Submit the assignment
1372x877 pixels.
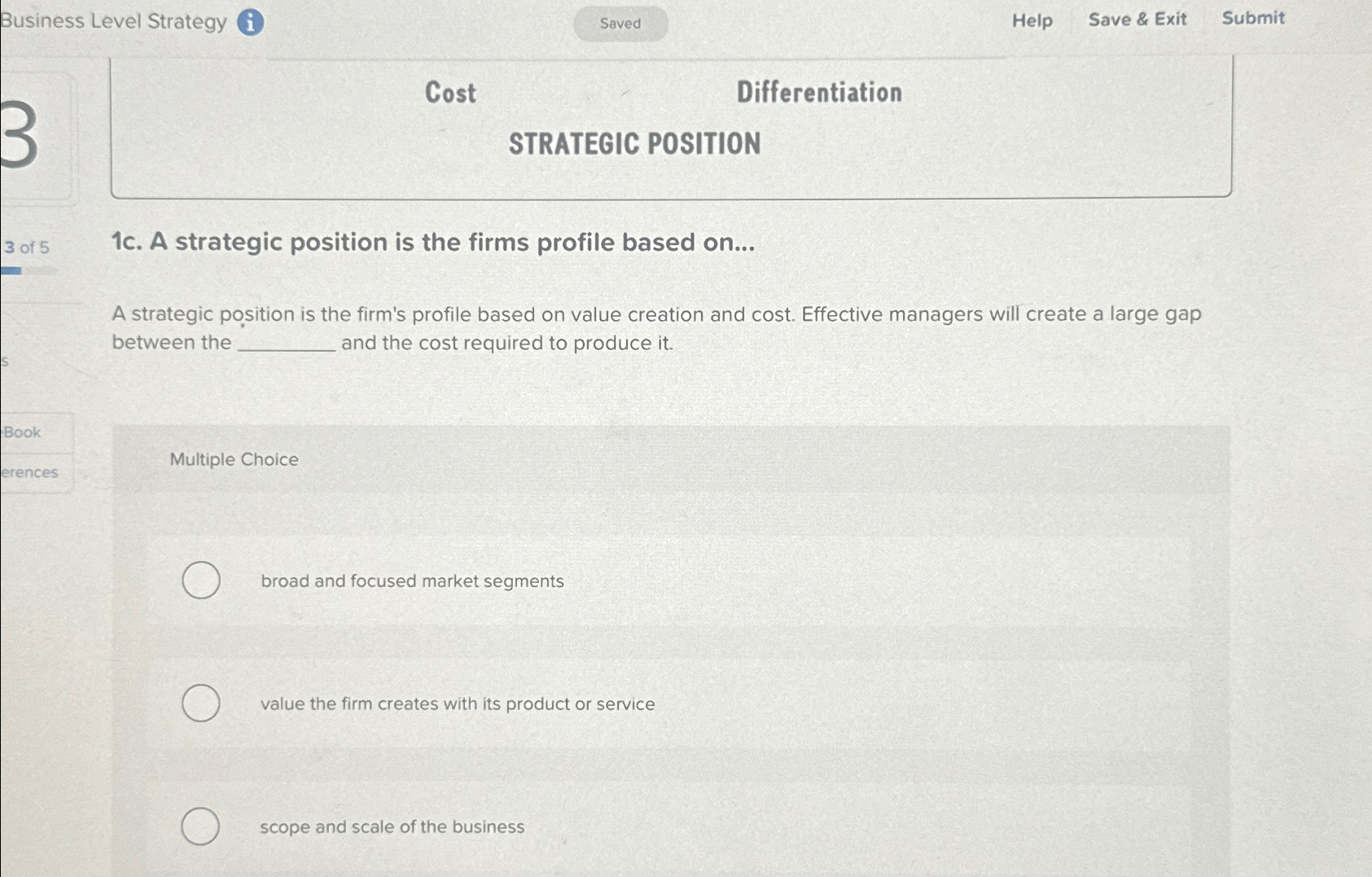(1252, 17)
